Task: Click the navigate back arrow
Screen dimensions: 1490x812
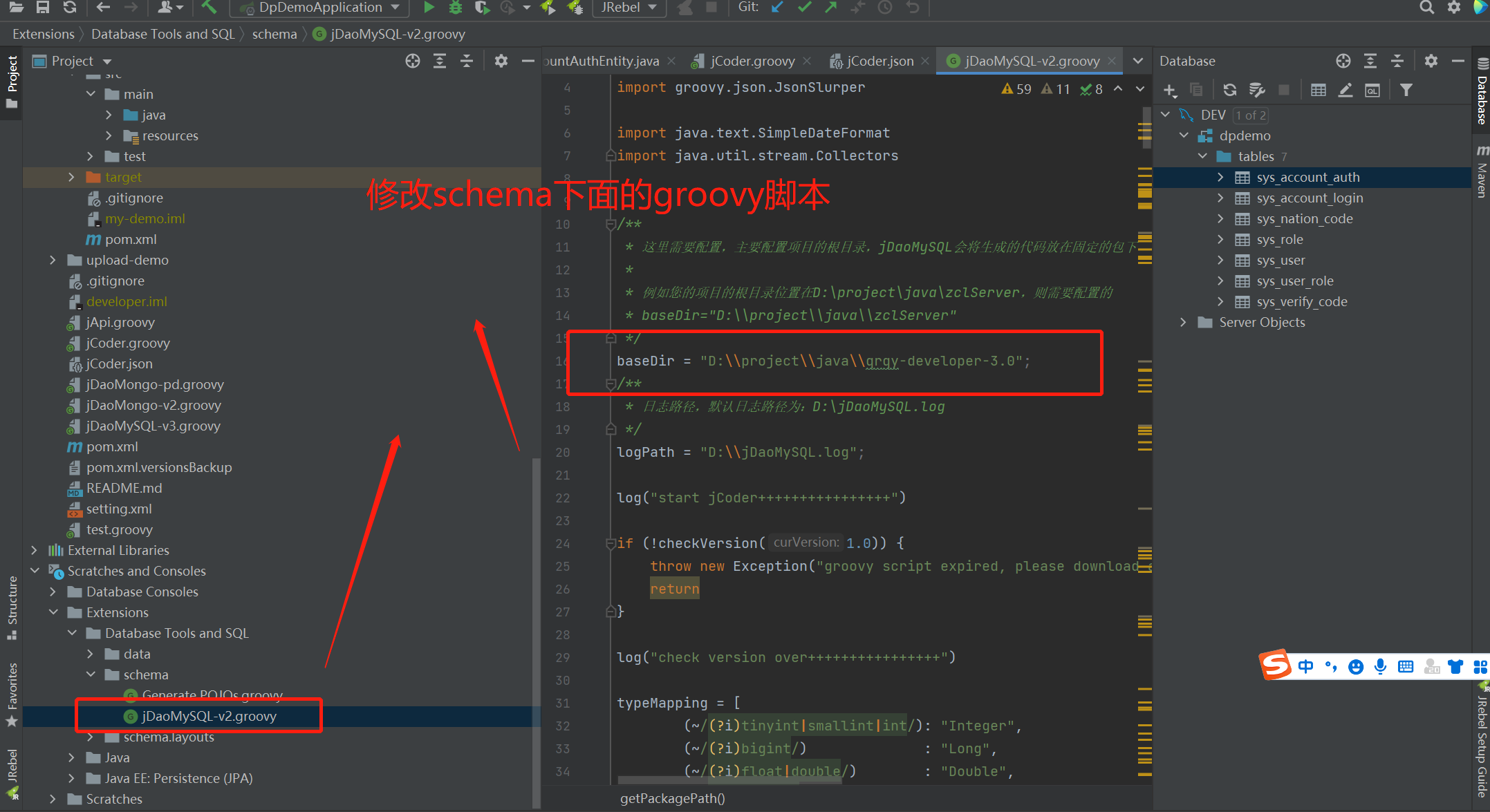Action: pos(103,8)
